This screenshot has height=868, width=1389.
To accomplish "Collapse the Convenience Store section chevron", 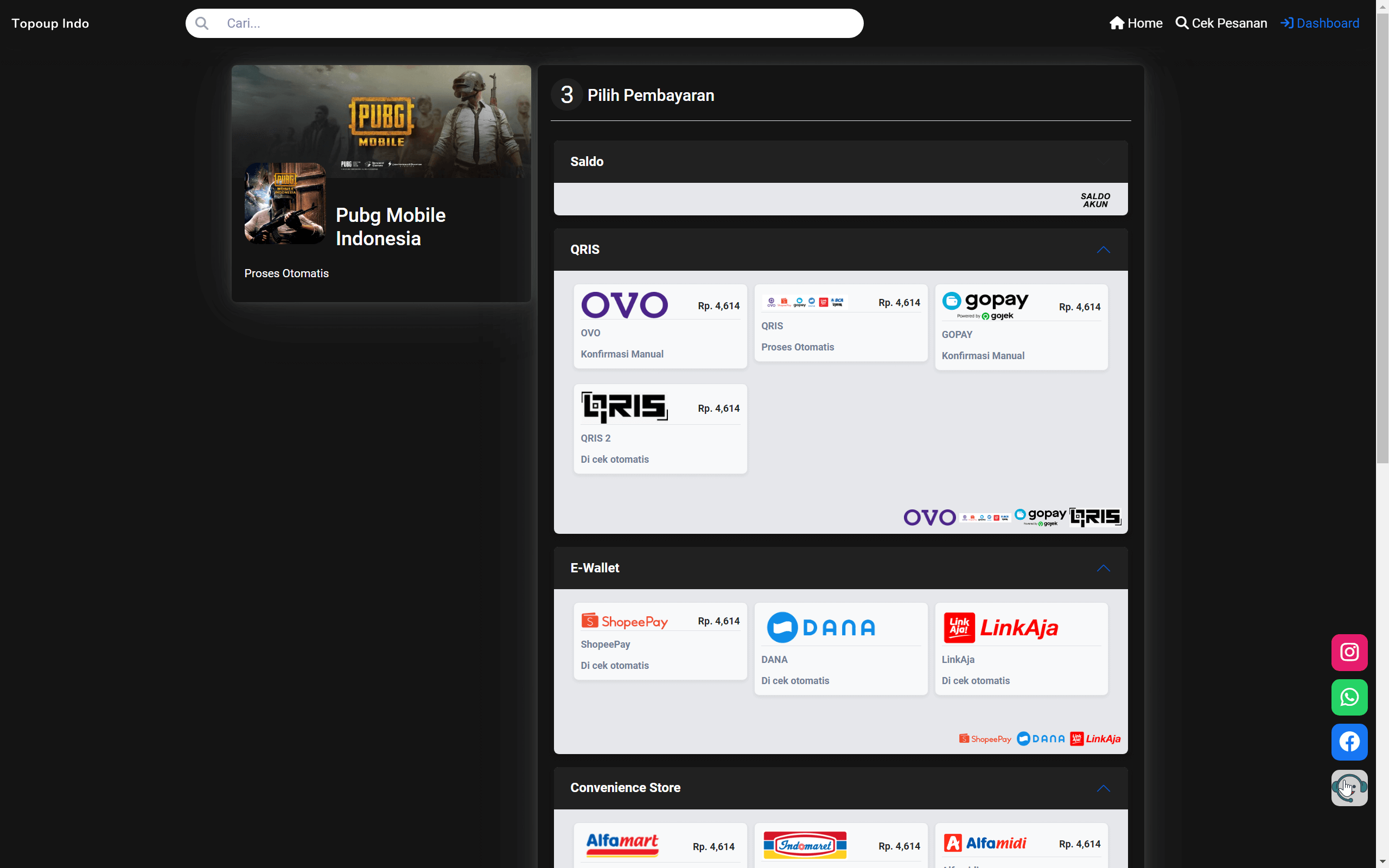I will pos(1103,788).
